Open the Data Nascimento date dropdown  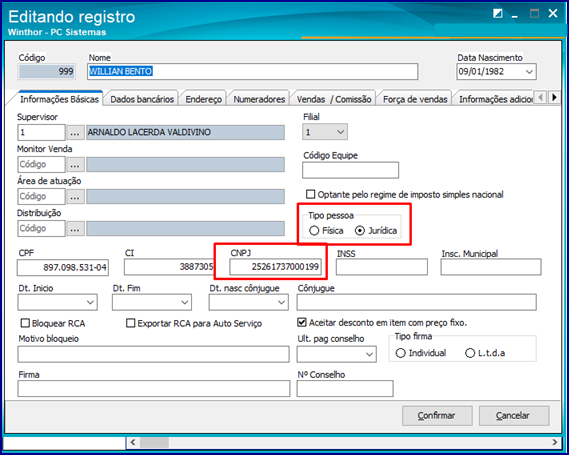(x=529, y=71)
